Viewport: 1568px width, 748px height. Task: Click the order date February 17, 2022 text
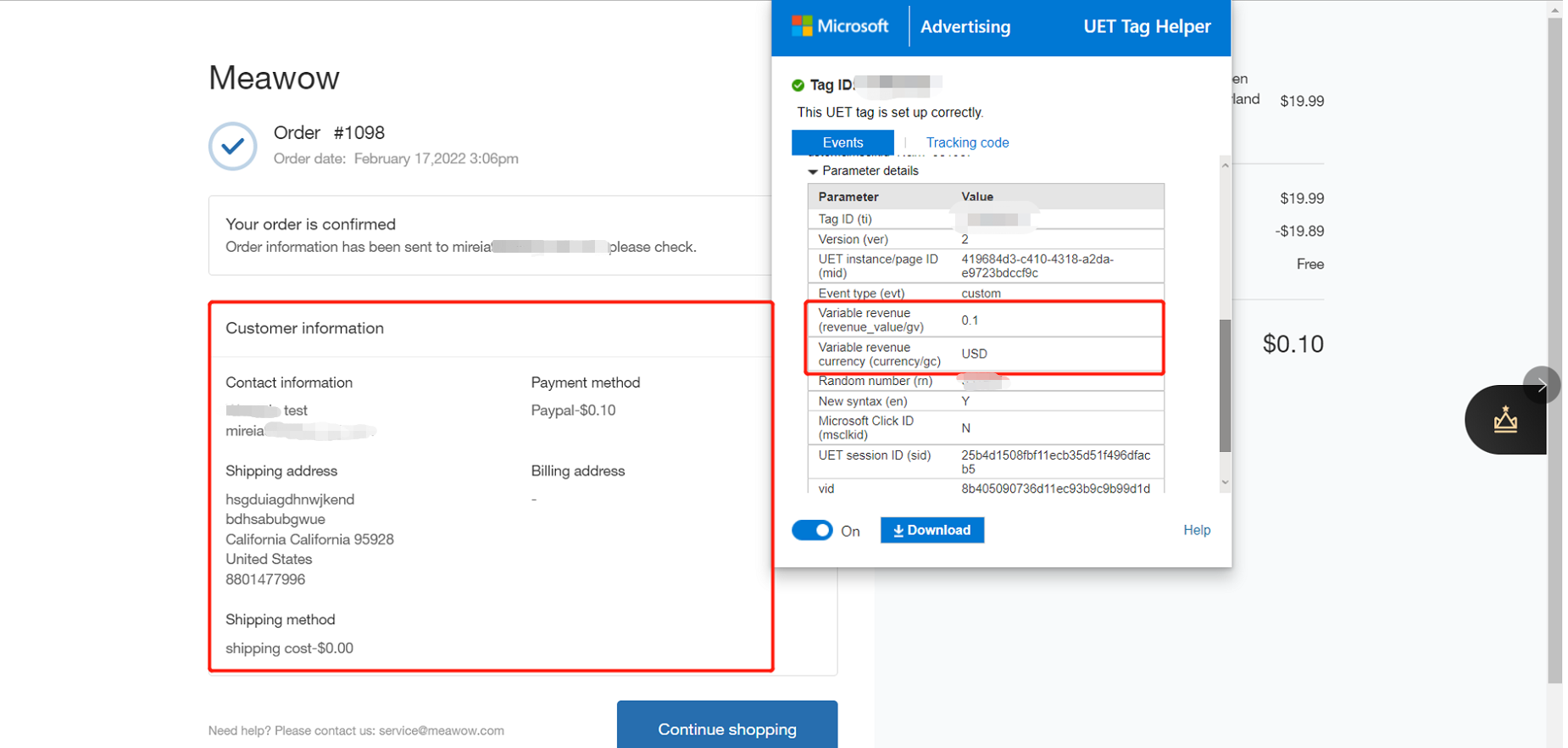436,159
